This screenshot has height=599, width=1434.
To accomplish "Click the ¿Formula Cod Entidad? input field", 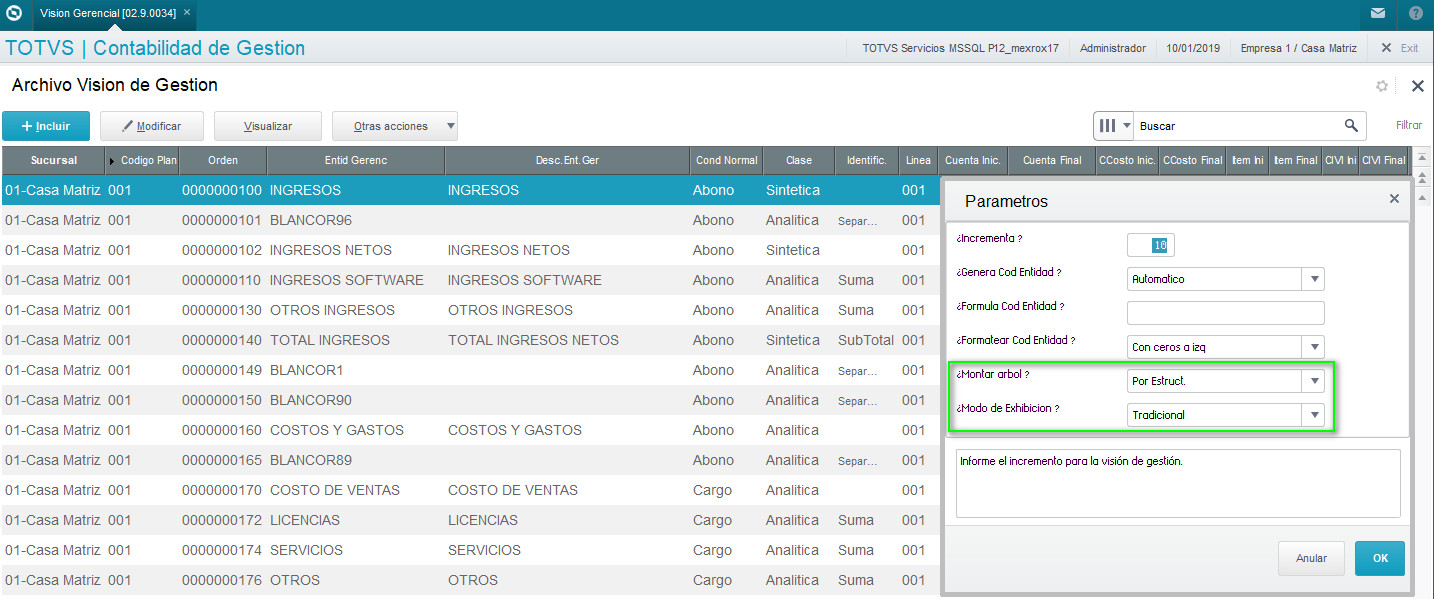I will point(1225,313).
